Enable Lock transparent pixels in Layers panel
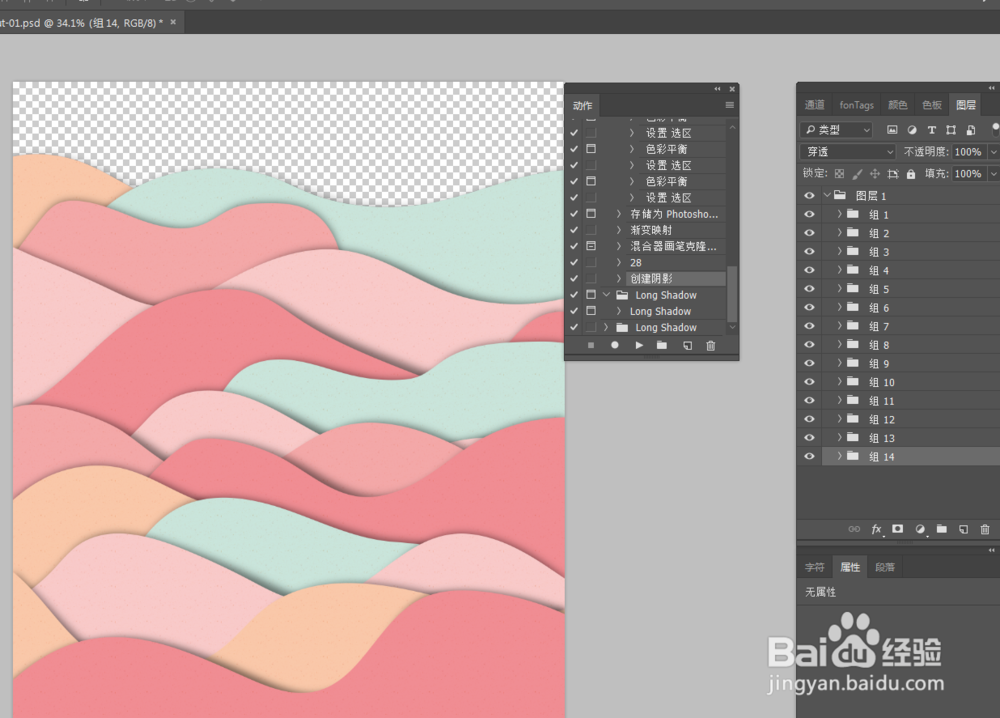Viewport: 1000px width, 718px height. (839, 173)
